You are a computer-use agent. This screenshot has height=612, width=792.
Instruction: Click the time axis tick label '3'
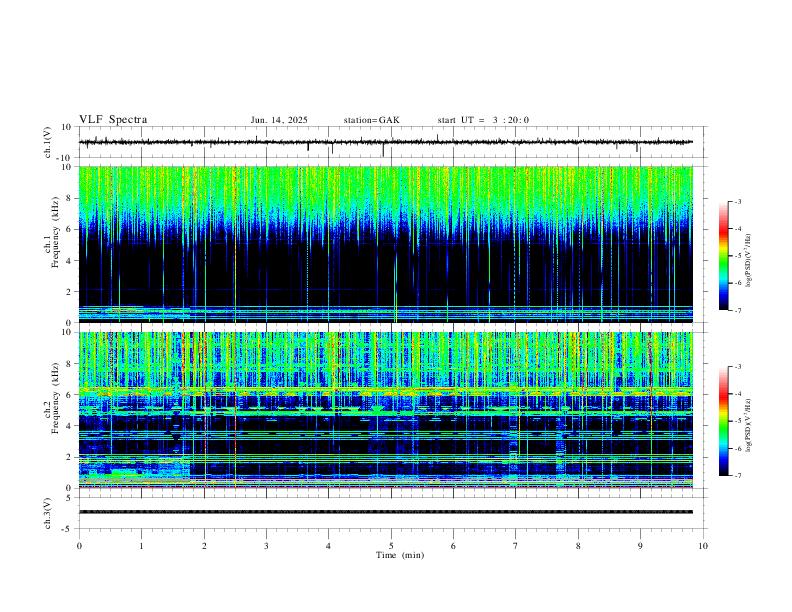click(x=266, y=546)
